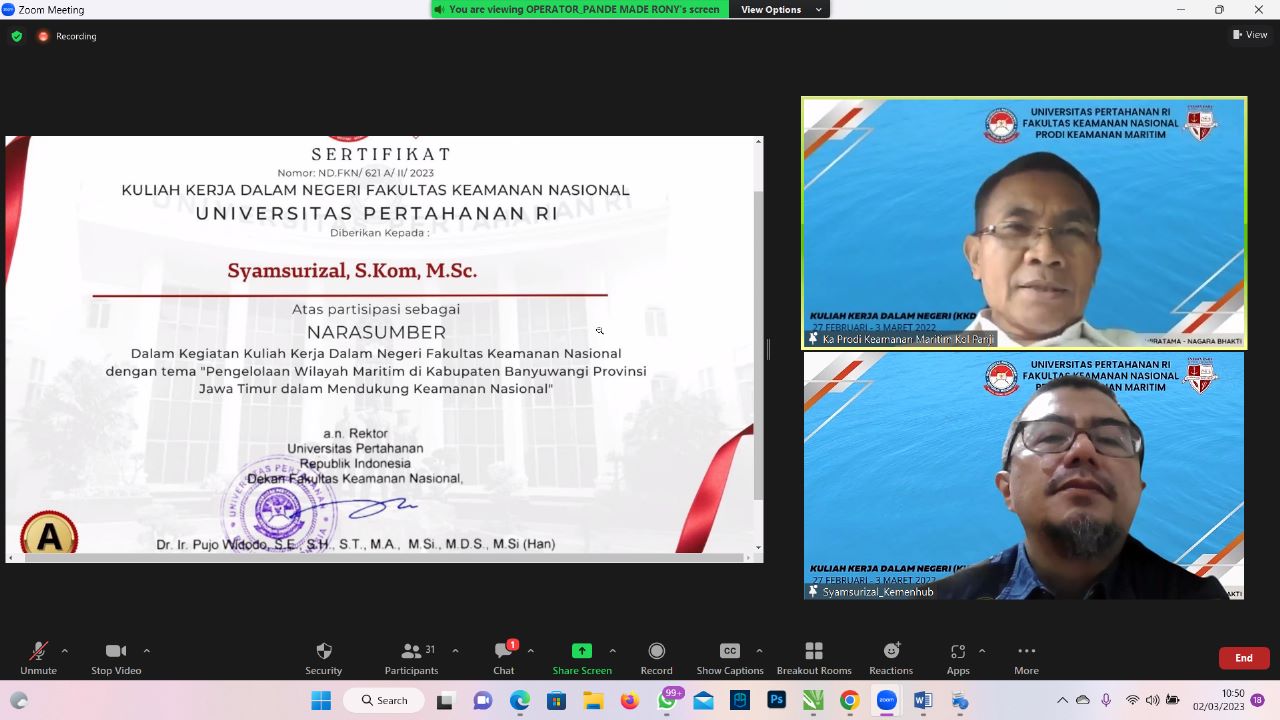Expand participants options arrow
This screenshot has height=720, width=1280.
(455, 650)
